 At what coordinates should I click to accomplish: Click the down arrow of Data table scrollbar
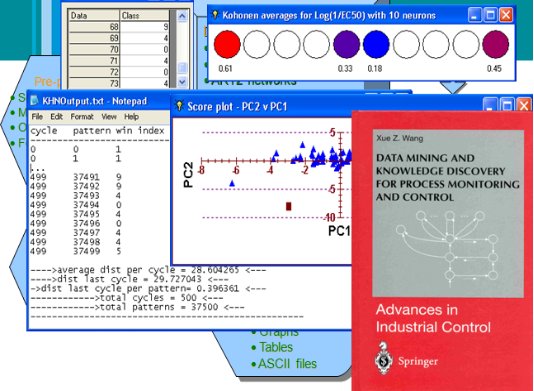click(182, 82)
